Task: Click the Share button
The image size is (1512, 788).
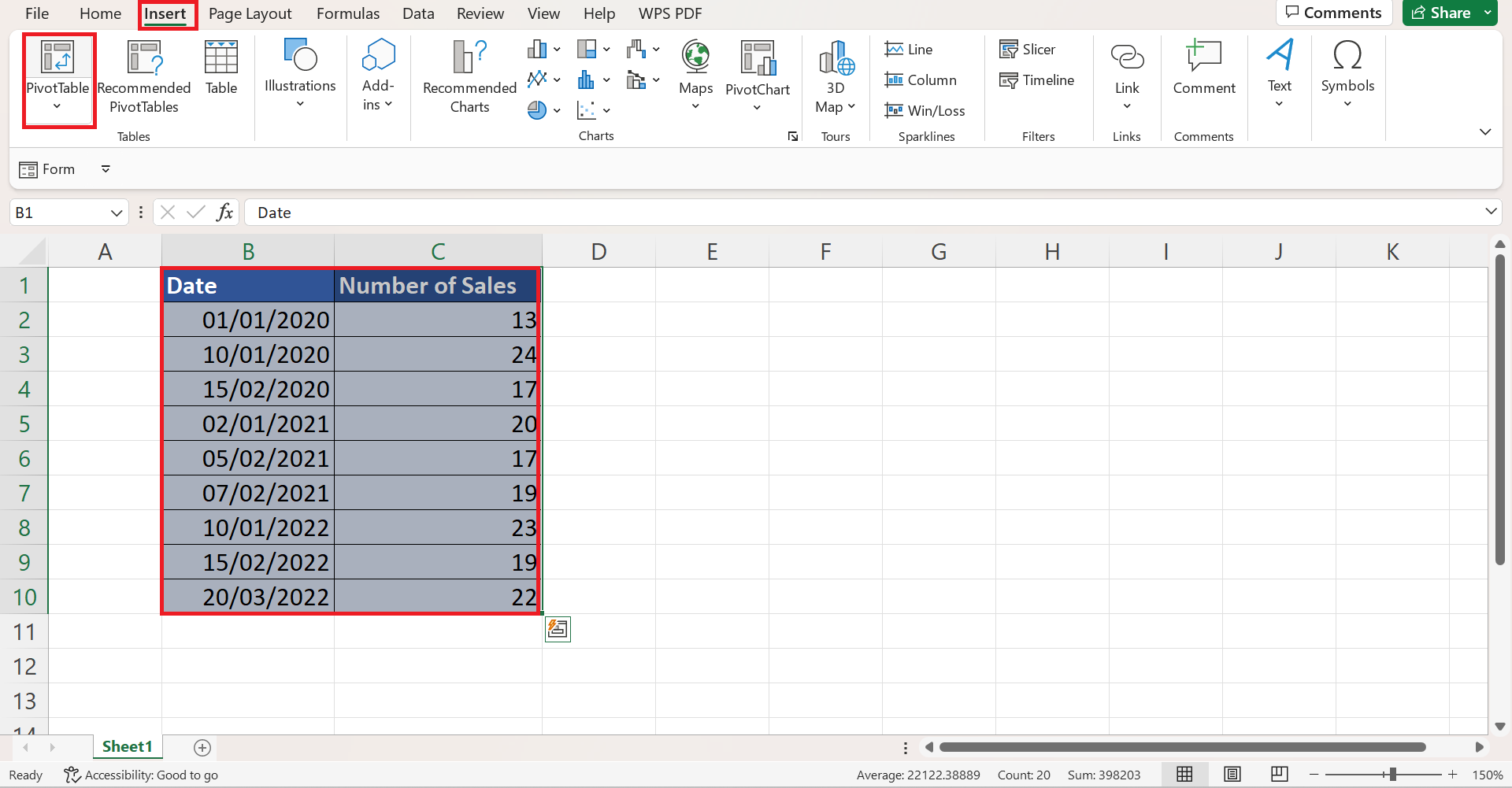Action: pyautogui.click(x=1443, y=13)
